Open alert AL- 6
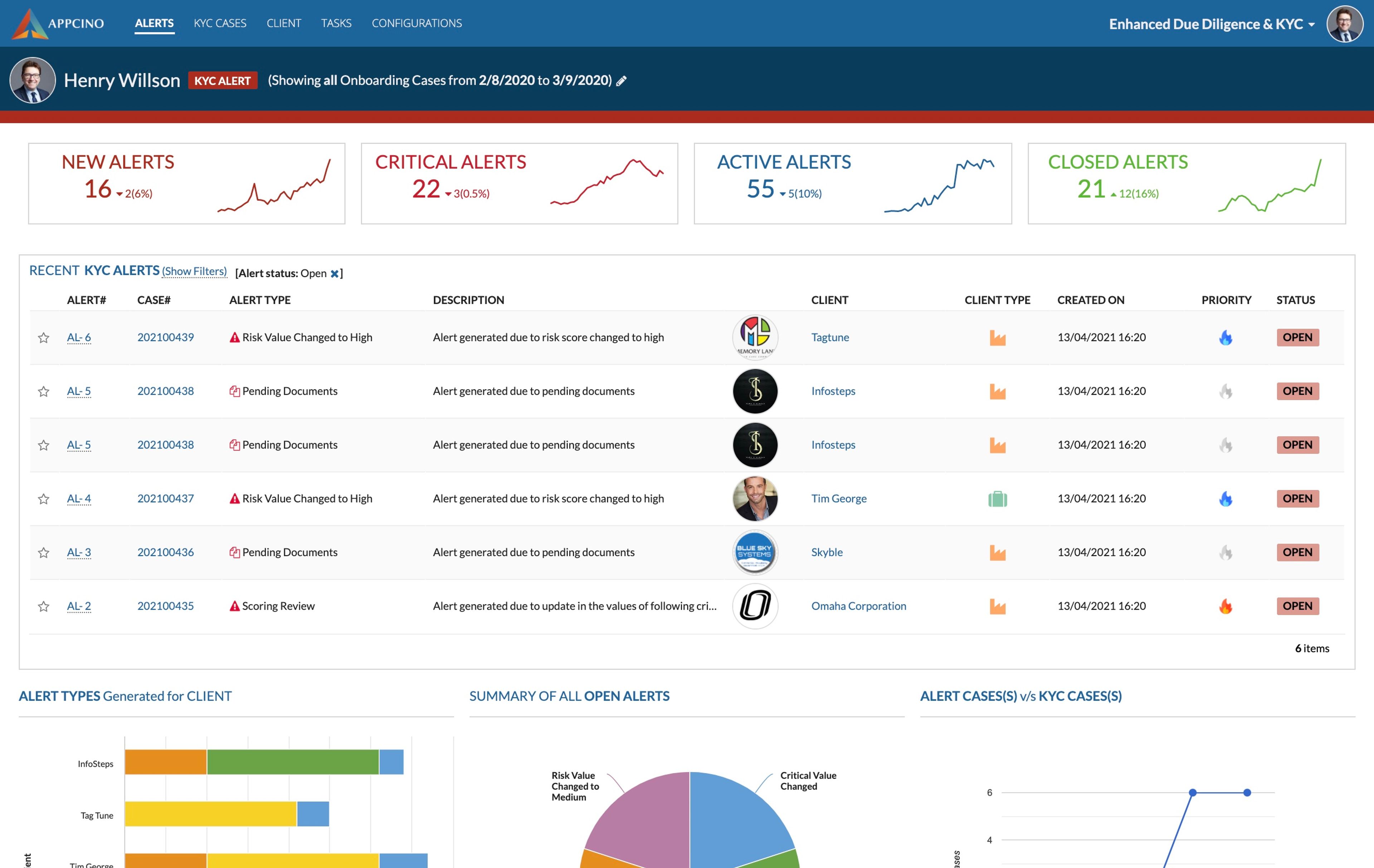 click(x=79, y=337)
